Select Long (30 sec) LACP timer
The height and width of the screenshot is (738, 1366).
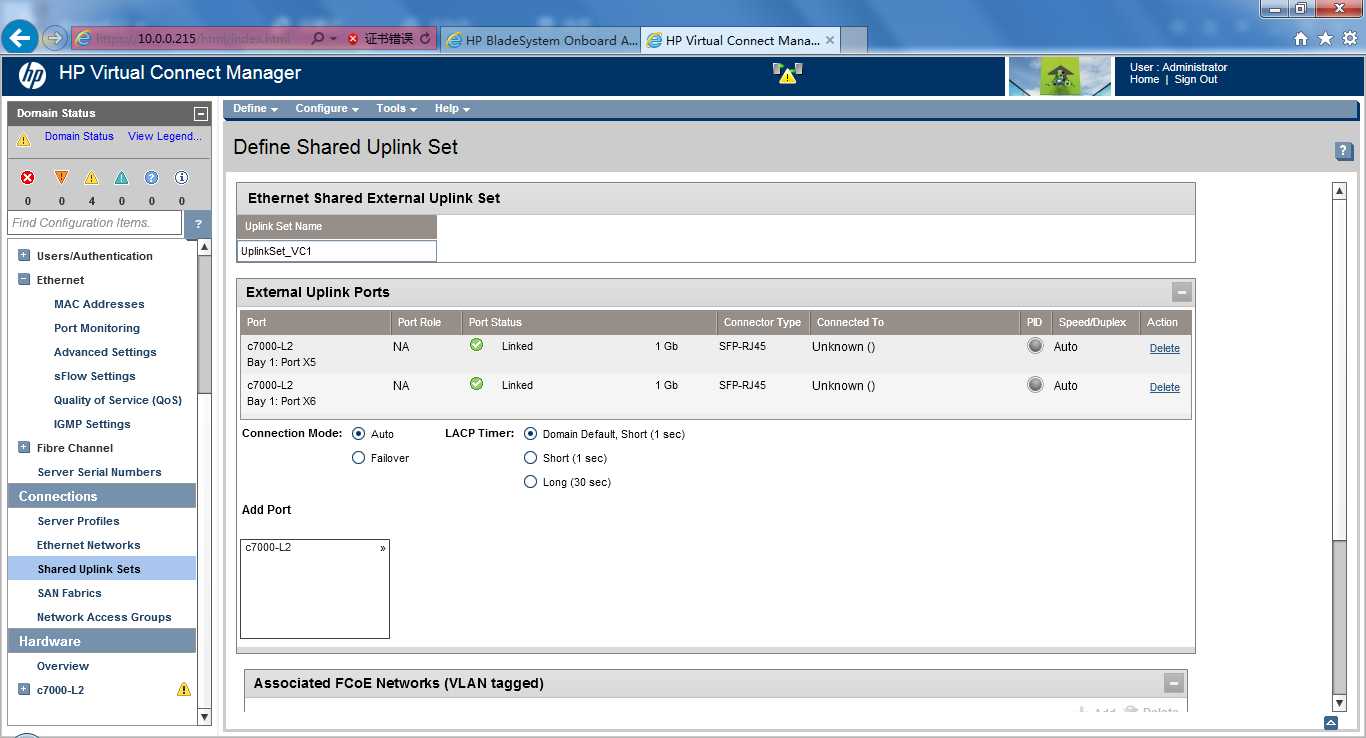click(531, 482)
